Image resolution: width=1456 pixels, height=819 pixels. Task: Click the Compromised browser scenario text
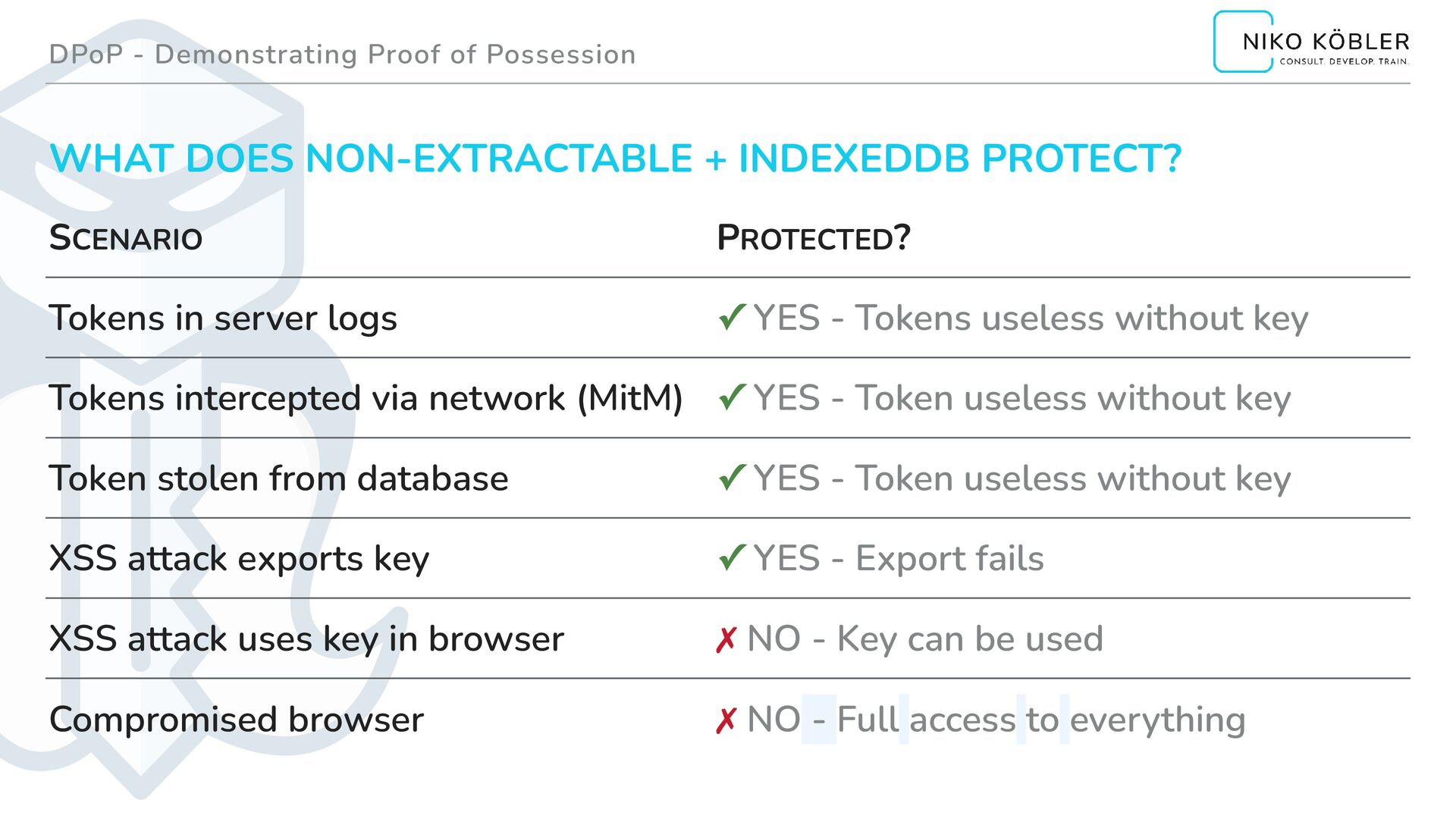(x=236, y=720)
